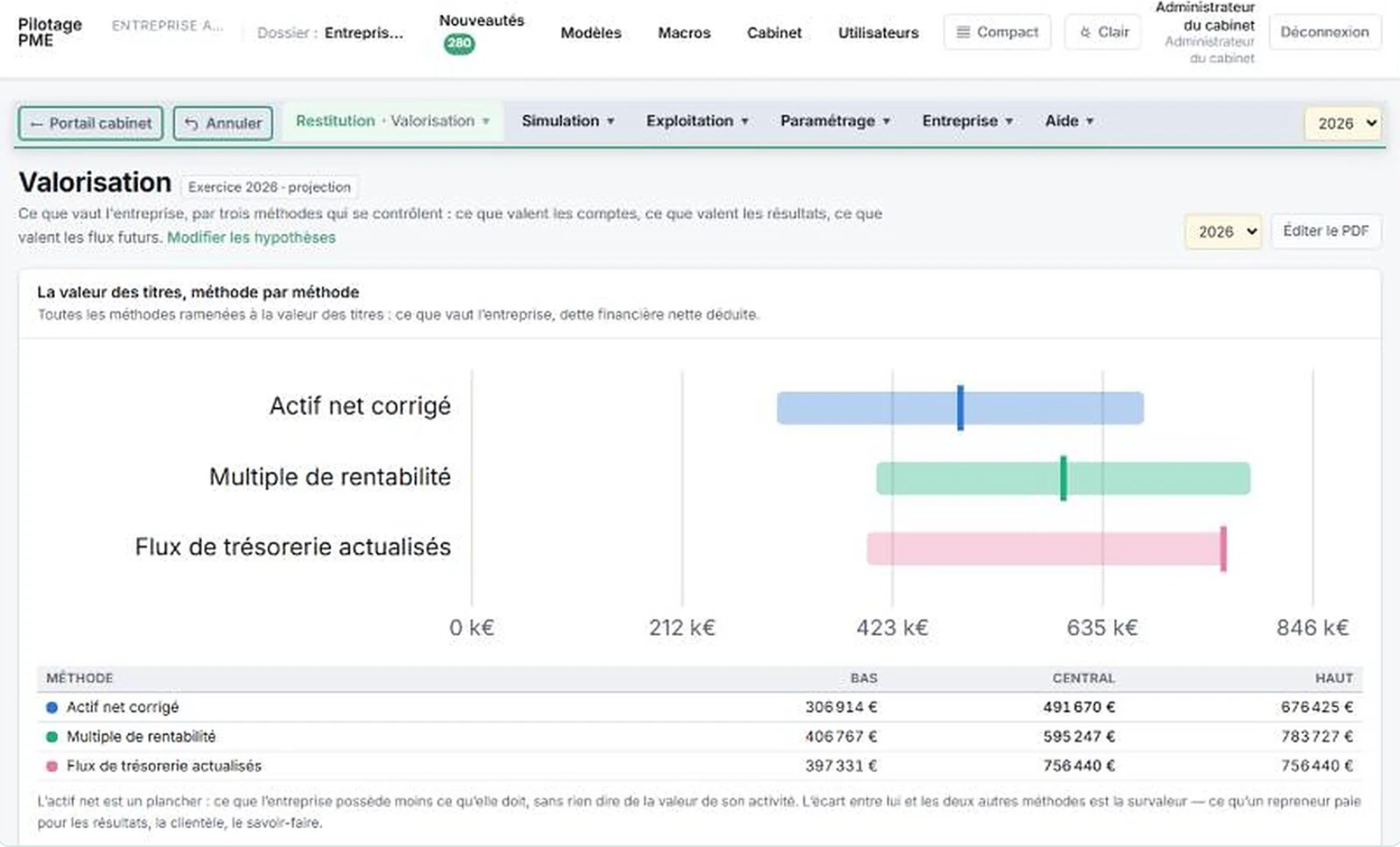Click the green dot next to Multiple de rentabilité
The height and width of the screenshot is (847, 1400).
(52, 737)
